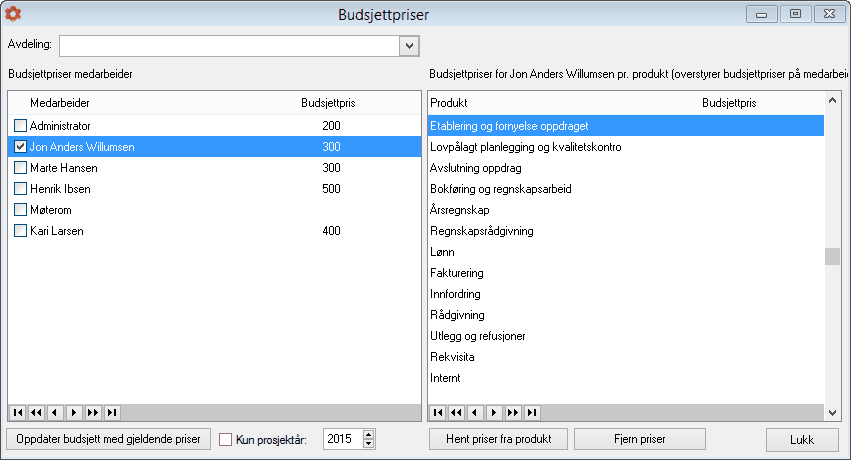851x460 pixels.
Task: Go to previous record in Produkt list navigator
Action: coord(475,413)
